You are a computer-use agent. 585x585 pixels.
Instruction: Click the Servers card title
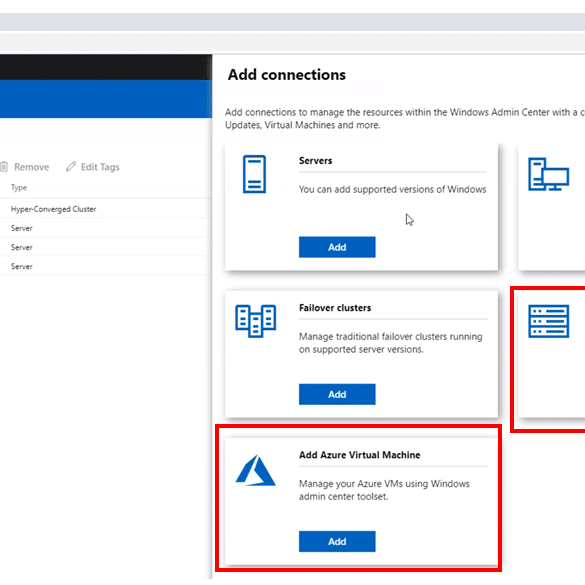[x=315, y=160]
